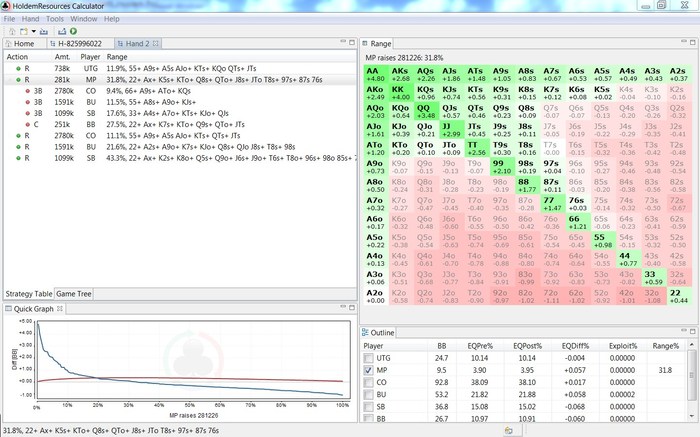The image size is (700, 437).
Task: Select the Hand 2 tab
Action: point(137,43)
